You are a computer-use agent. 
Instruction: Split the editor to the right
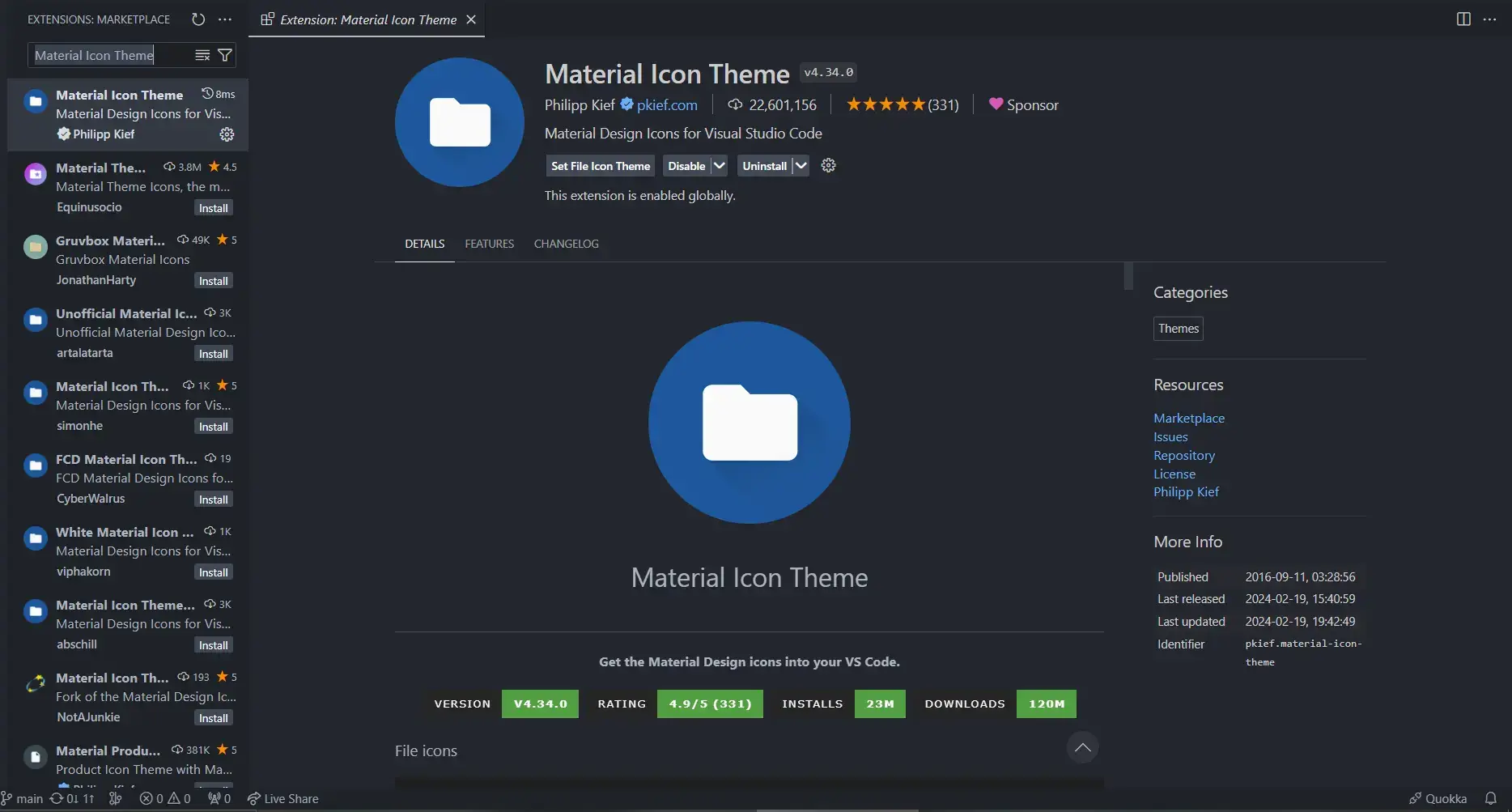(1463, 19)
